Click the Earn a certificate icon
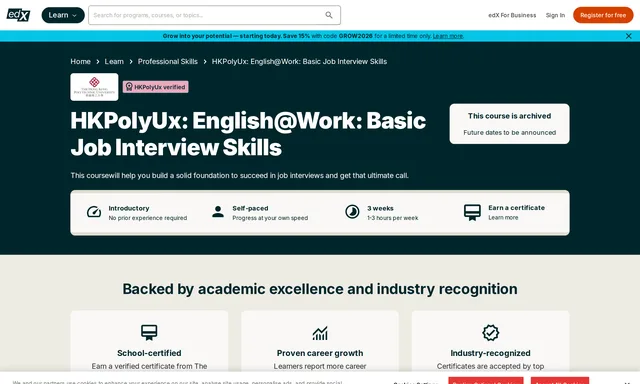The image size is (640, 384). pyautogui.click(x=472, y=212)
